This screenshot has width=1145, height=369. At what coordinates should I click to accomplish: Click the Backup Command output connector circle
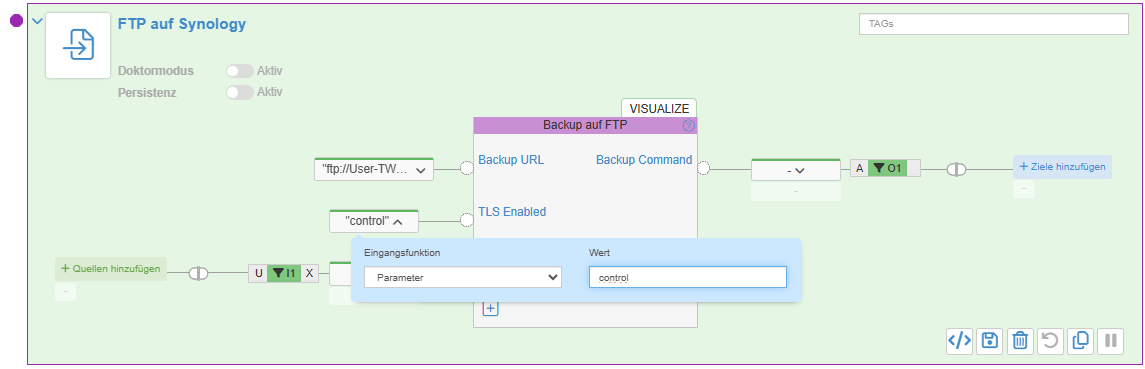(703, 169)
